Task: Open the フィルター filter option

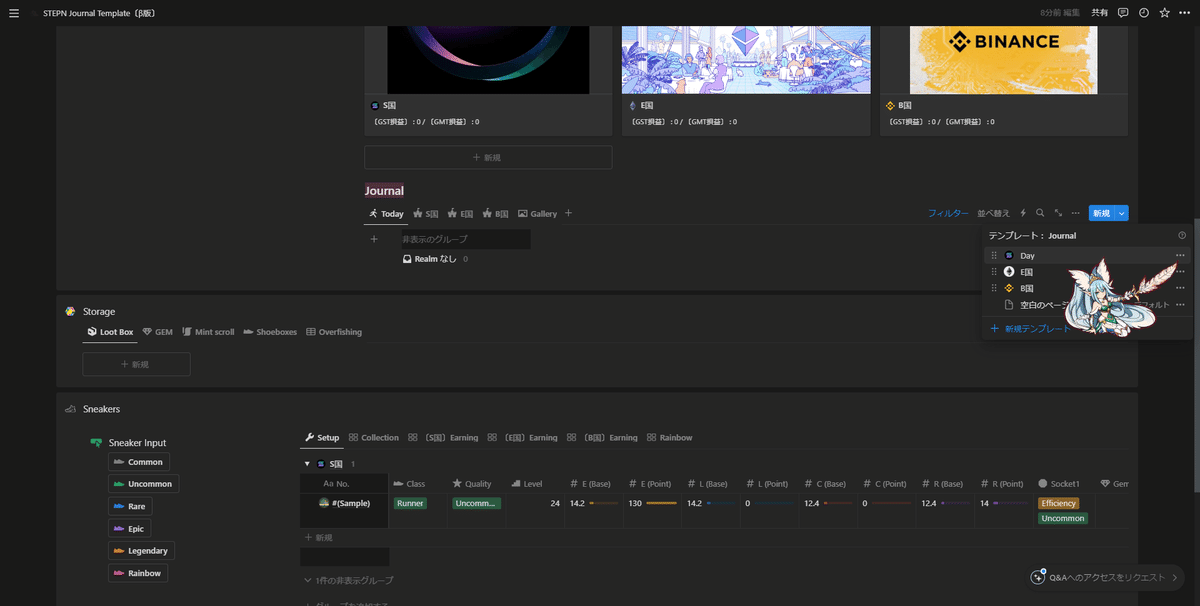Action: [x=947, y=213]
